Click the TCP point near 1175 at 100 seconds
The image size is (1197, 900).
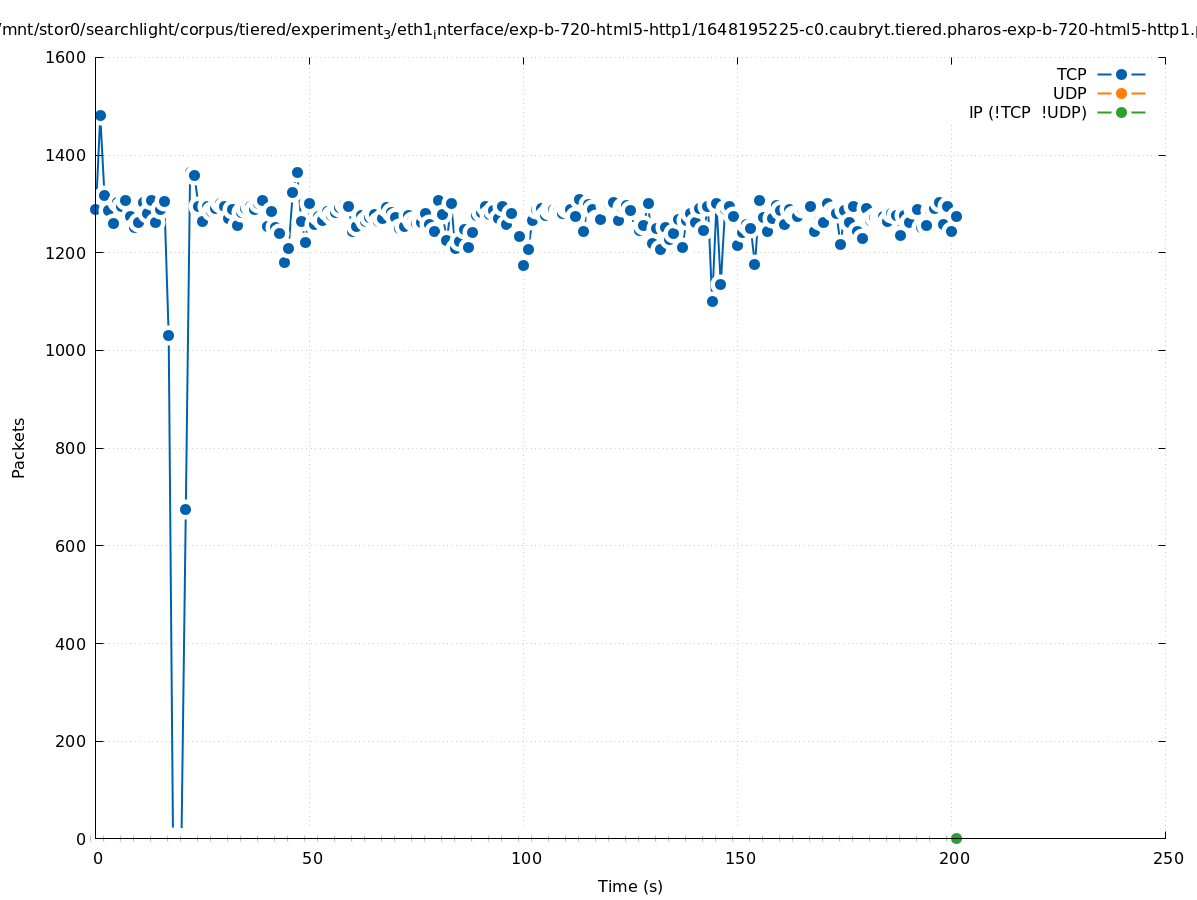click(523, 265)
